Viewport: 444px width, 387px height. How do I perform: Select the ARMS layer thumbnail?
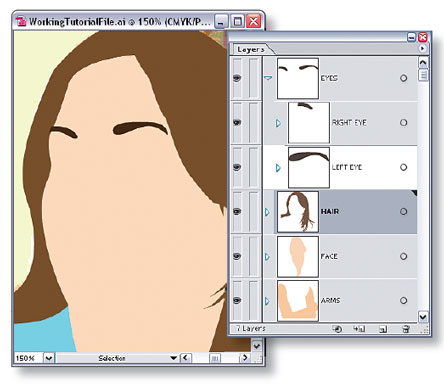[x=298, y=301]
